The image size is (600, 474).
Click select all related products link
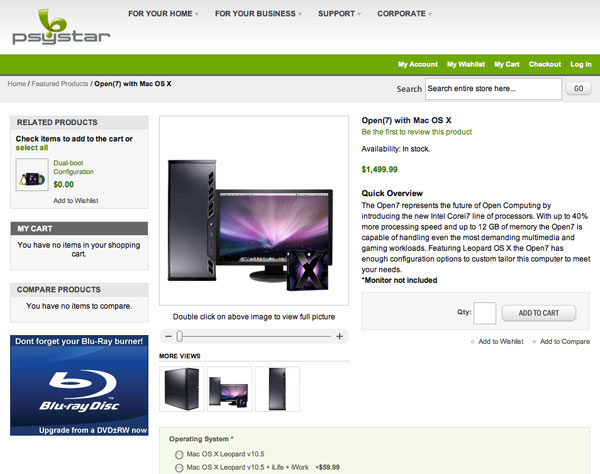[x=32, y=148]
